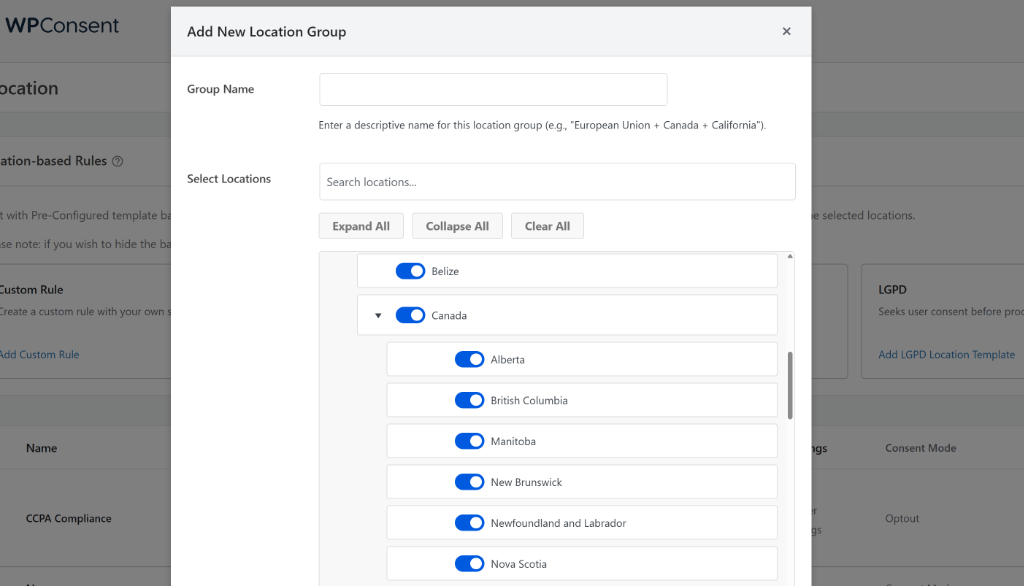Click the Collapse All button
The image size is (1024, 586).
tap(457, 225)
